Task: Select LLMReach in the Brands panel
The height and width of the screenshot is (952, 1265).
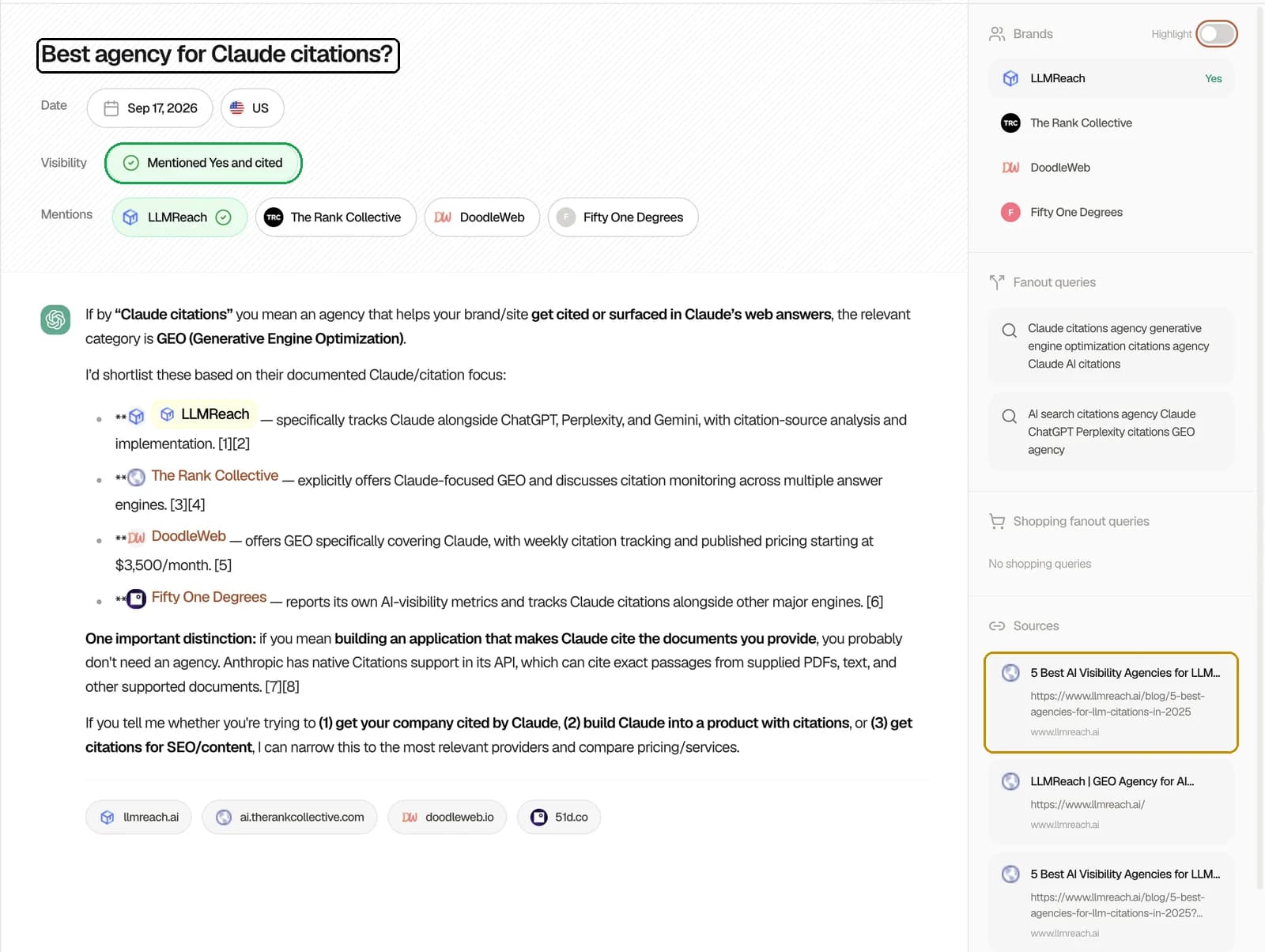Action: tap(1111, 78)
